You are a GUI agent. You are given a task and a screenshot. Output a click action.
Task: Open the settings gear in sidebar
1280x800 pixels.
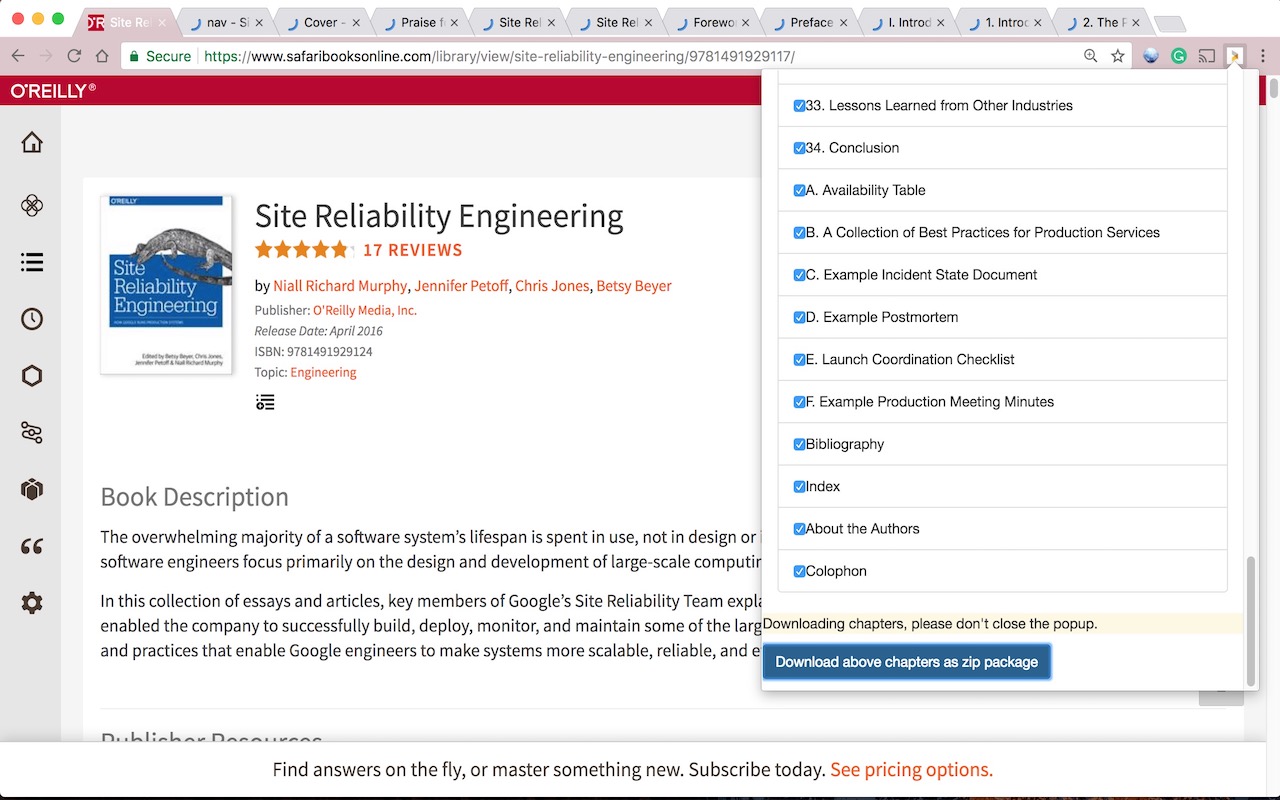[x=32, y=603]
